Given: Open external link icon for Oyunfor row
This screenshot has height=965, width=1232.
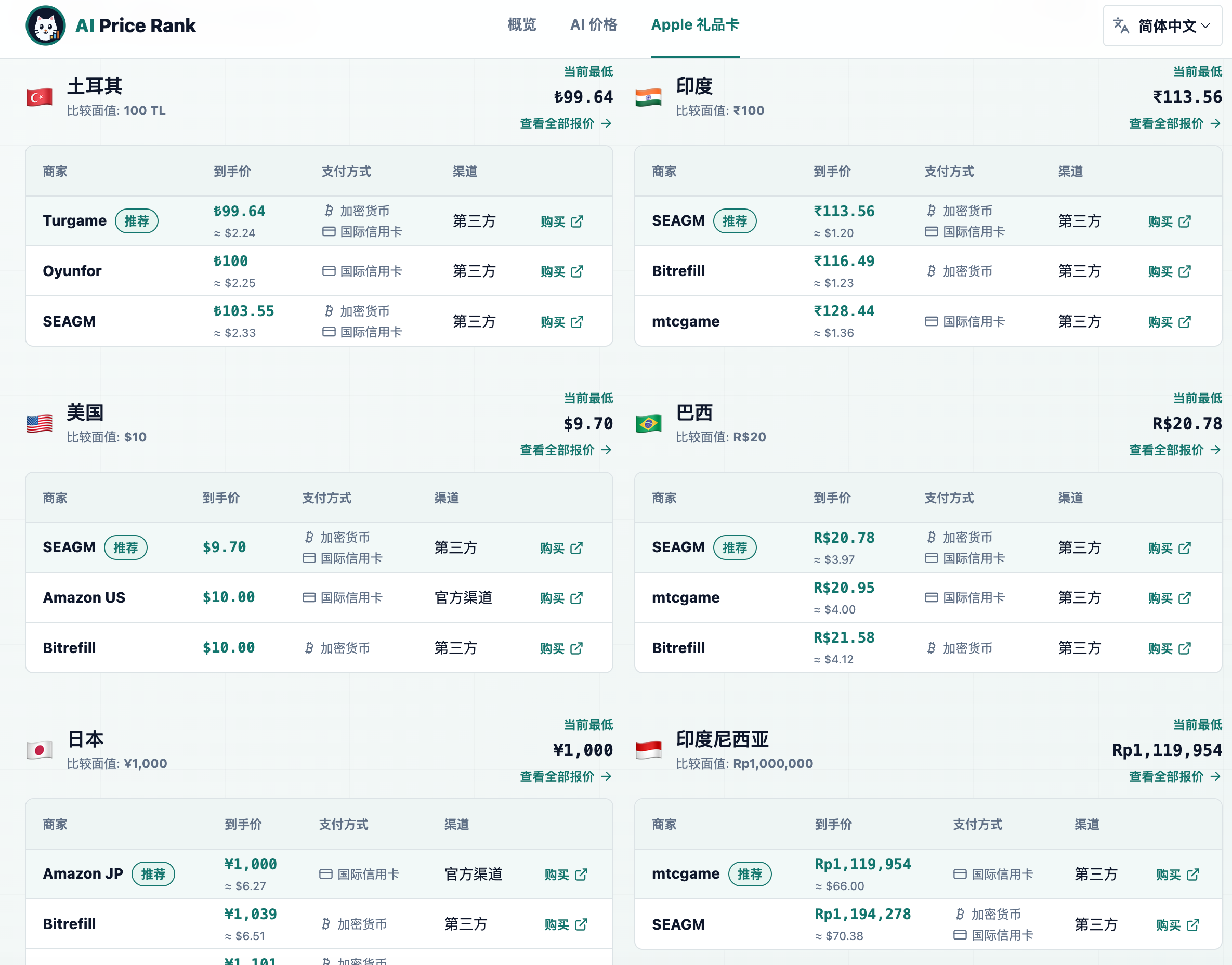Looking at the screenshot, I should (576, 272).
